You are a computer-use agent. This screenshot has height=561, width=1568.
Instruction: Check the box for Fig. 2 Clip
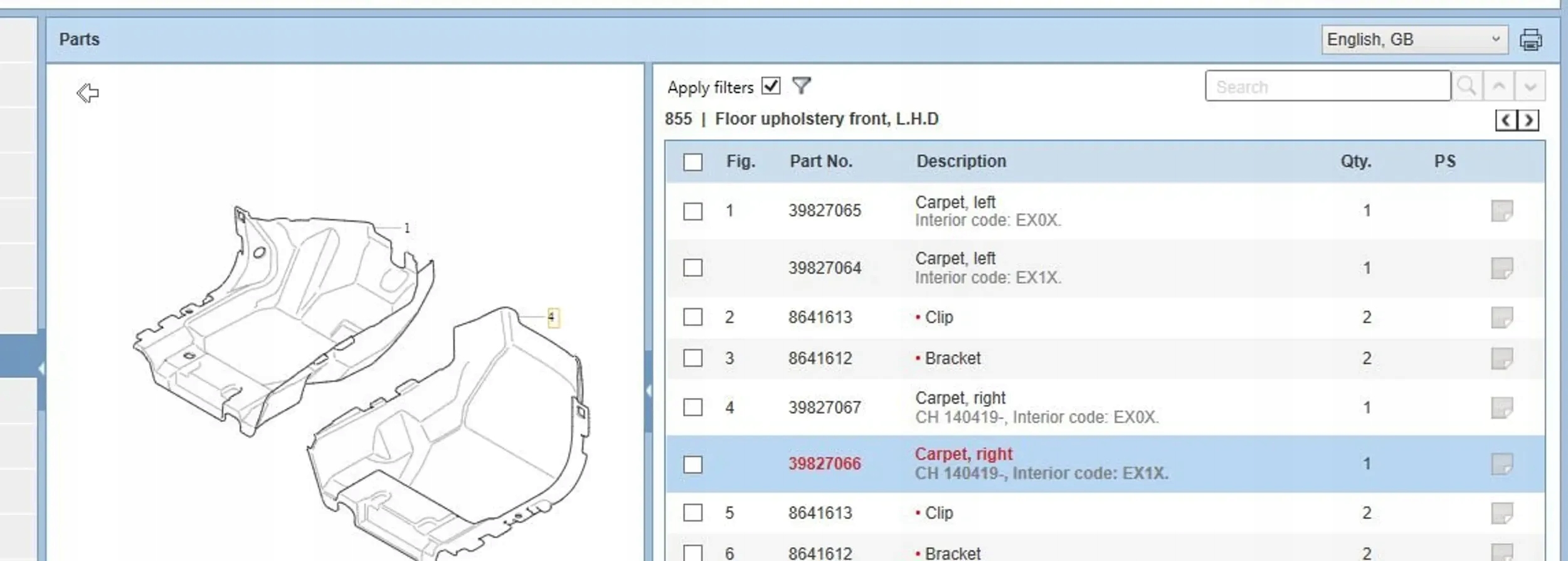coord(693,317)
